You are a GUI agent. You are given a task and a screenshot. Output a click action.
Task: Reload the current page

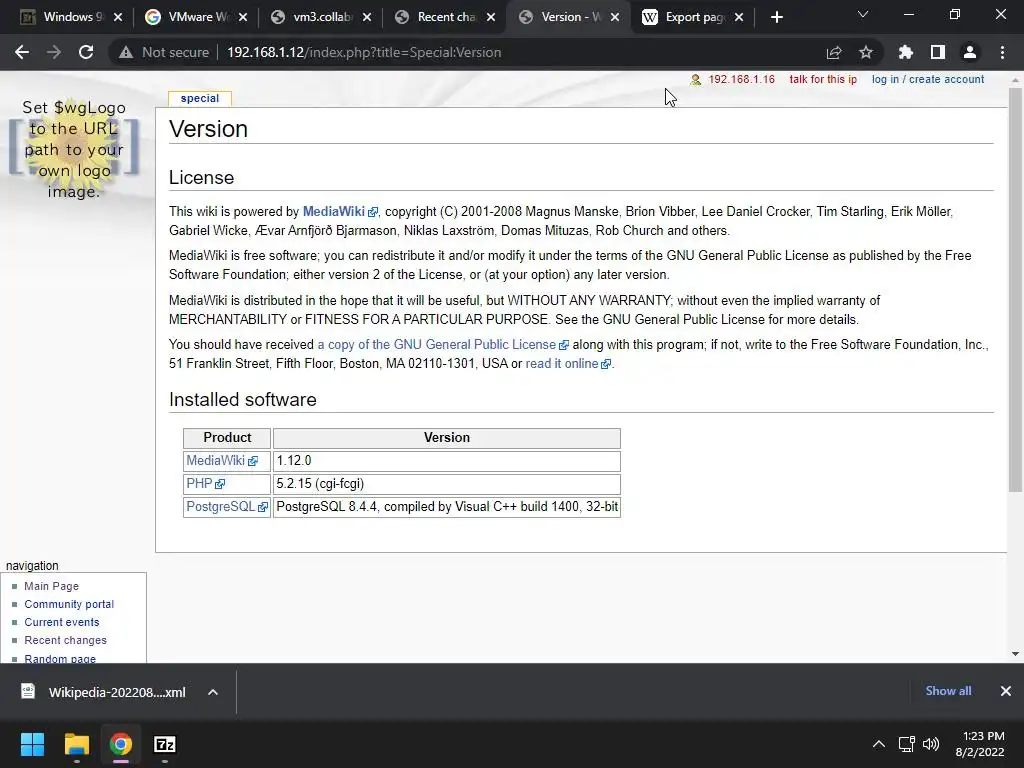[x=86, y=52]
